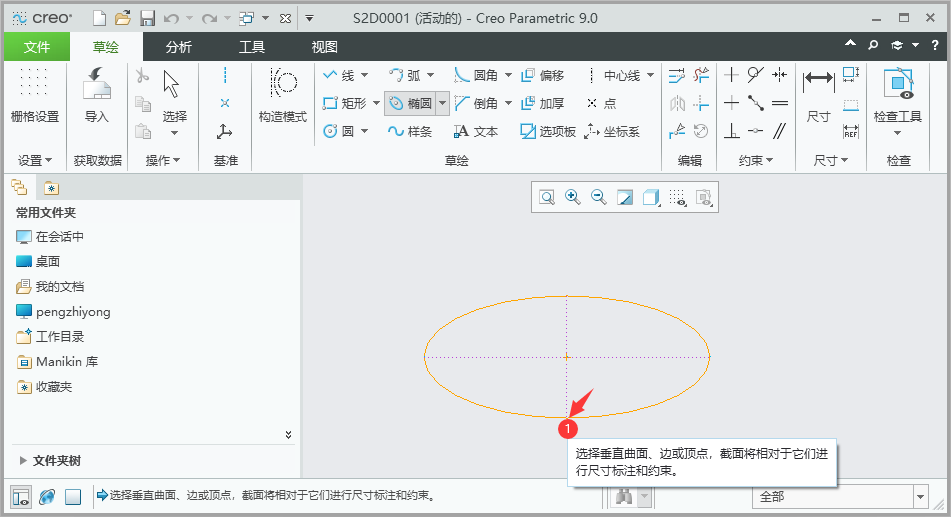This screenshot has width=951, height=517.
Task: Expand the 线 line dropdown arrow
Action: coord(365,75)
